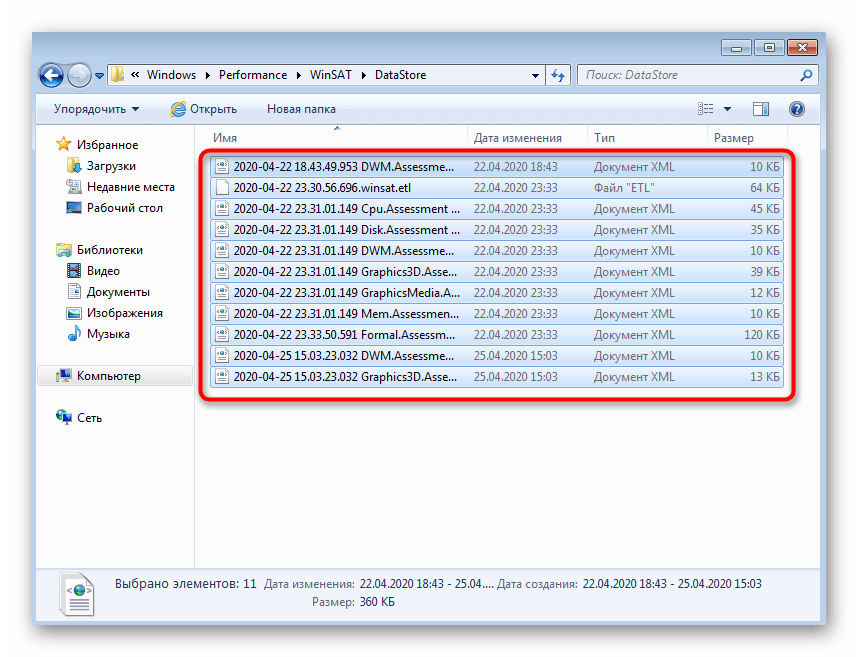Expand the Упорядочить dropdown menu
The image size is (858, 657).
[97, 109]
